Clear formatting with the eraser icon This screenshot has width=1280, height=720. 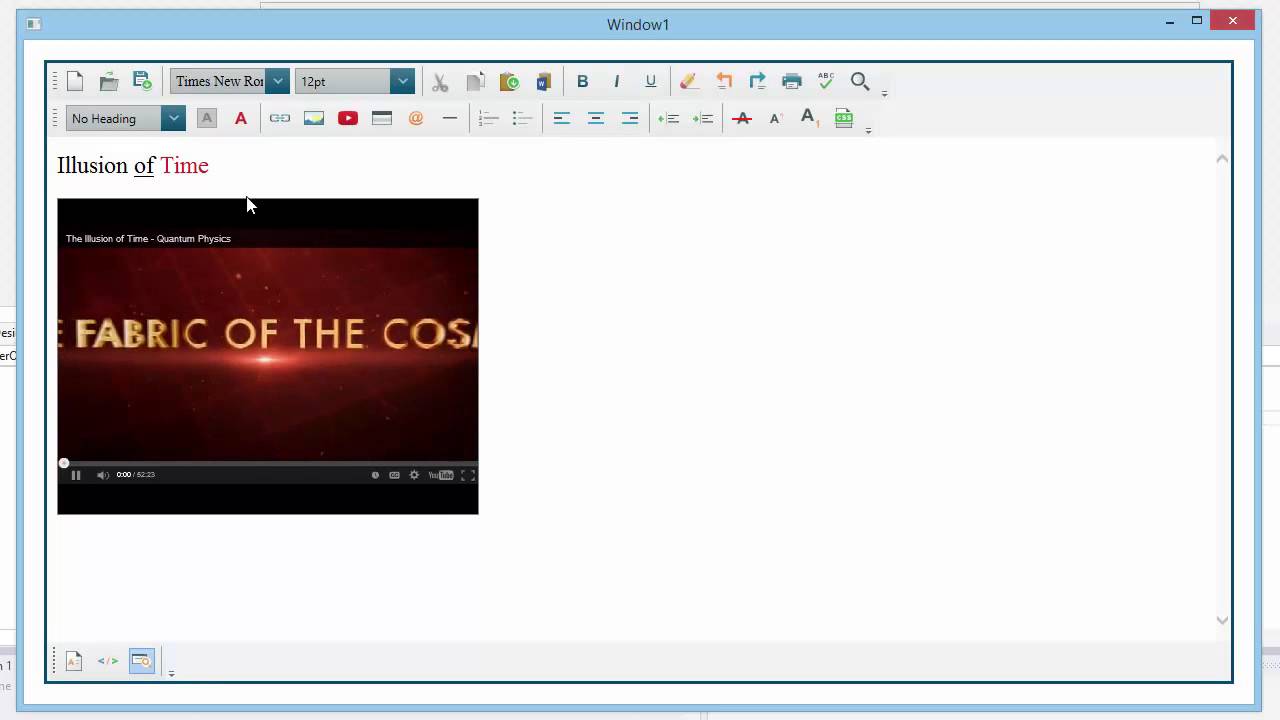click(688, 82)
